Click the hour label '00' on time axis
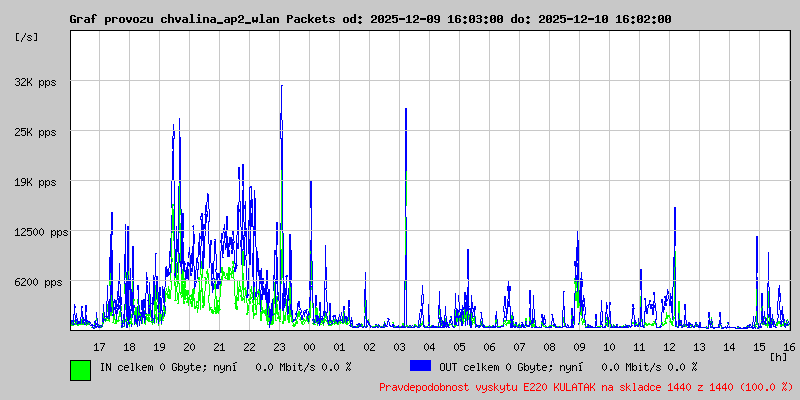 coord(309,347)
